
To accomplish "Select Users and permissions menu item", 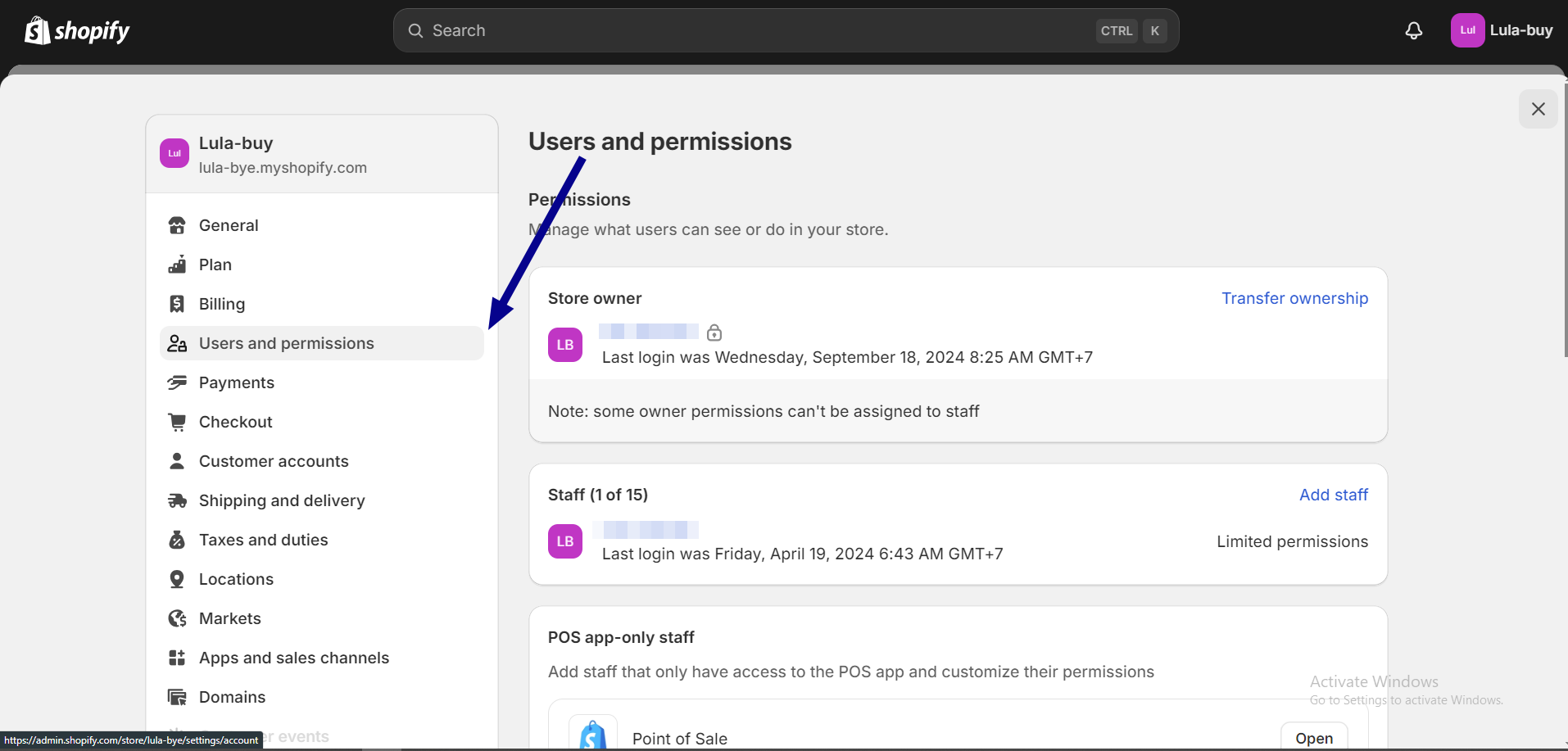I will tap(322, 343).
